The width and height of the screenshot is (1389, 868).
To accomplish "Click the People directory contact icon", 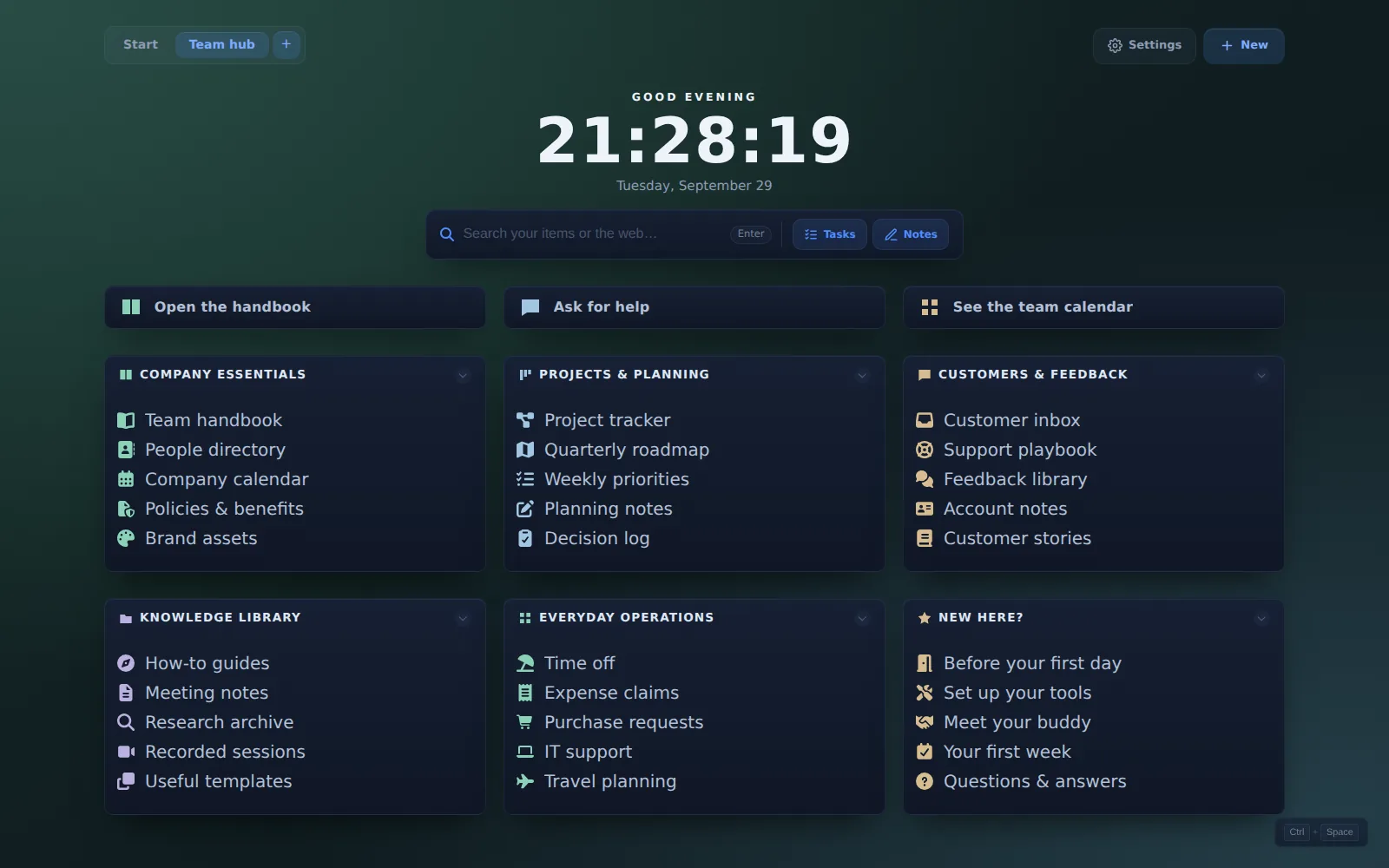I will tap(126, 450).
